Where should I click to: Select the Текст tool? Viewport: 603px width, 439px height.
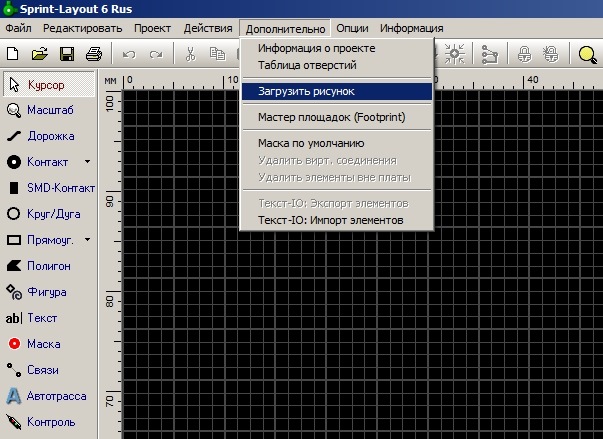(49, 318)
